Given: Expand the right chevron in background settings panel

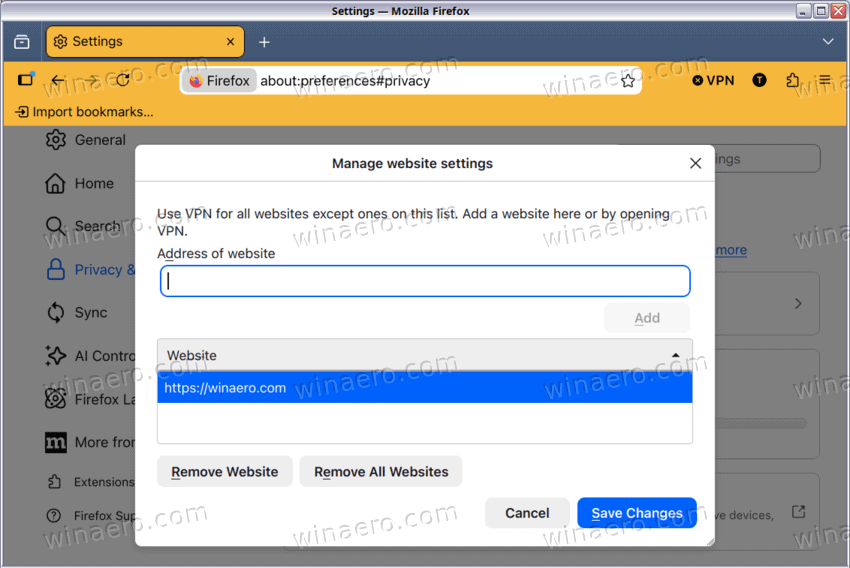Looking at the screenshot, I should tap(798, 304).
